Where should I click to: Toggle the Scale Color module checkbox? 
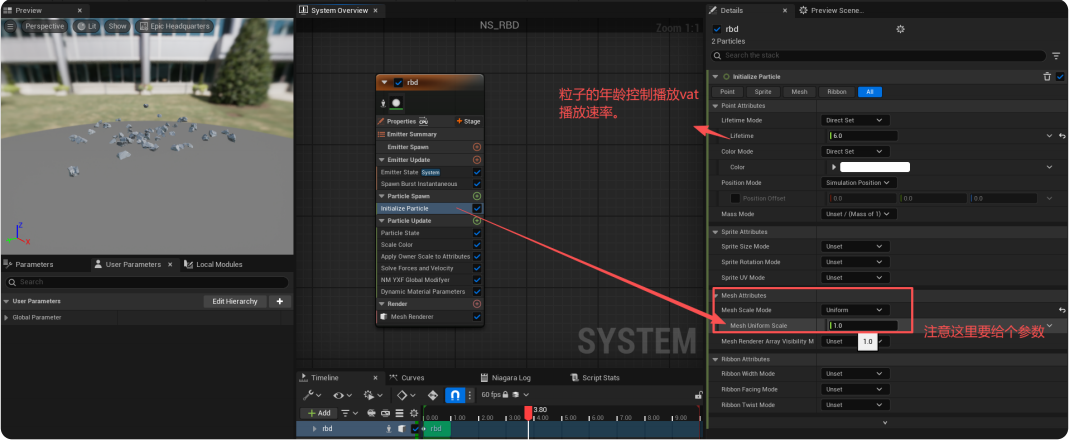click(477, 244)
